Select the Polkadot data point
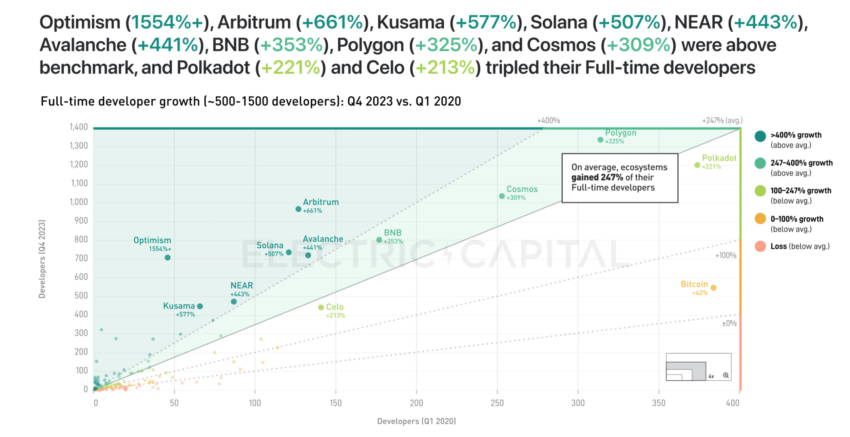The height and width of the screenshot is (437, 850). (x=697, y=165)
